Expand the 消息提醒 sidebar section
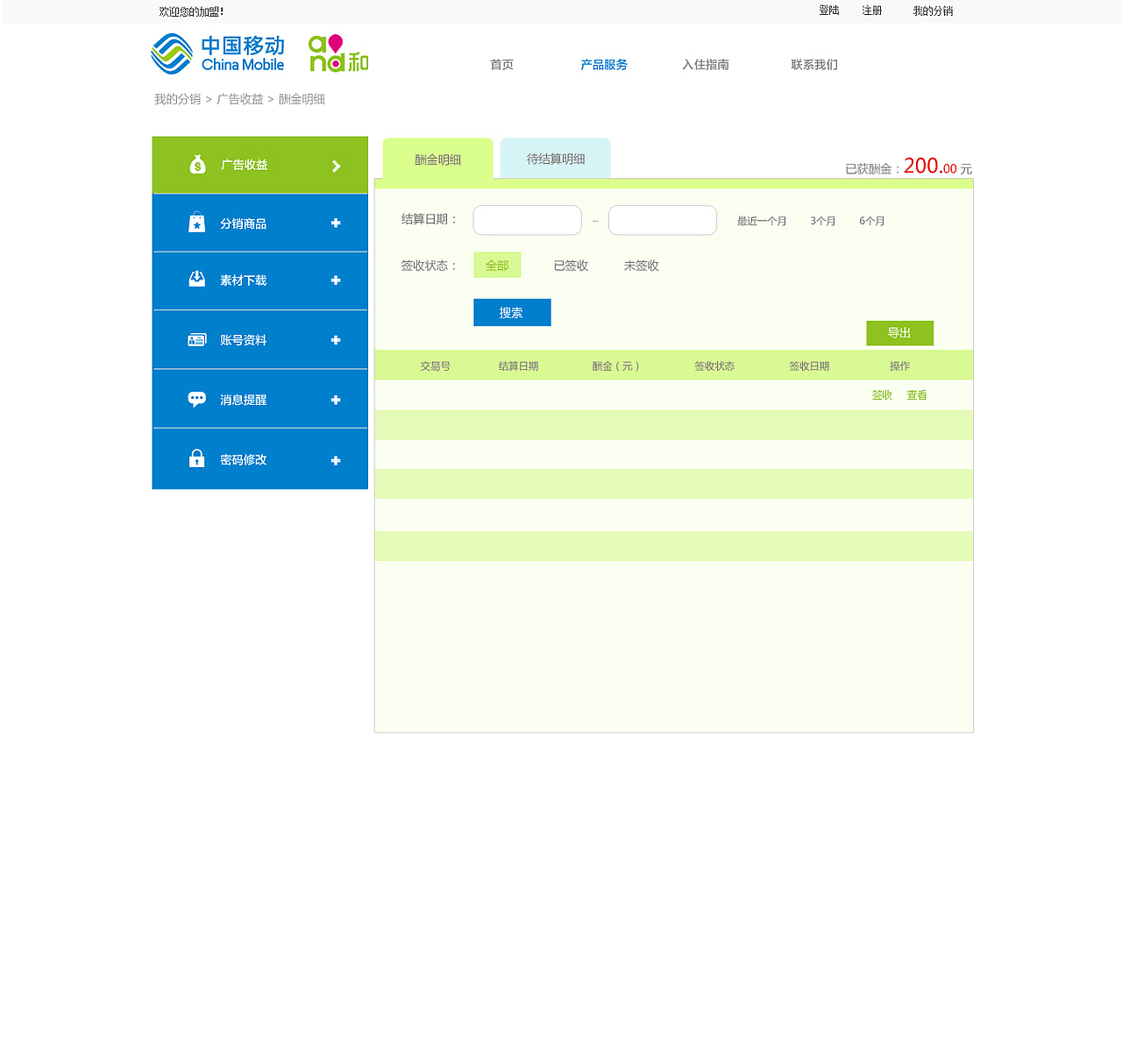Image resolution: width=1122 pixels, height=1064 pixels. click(x=336, y=399)
